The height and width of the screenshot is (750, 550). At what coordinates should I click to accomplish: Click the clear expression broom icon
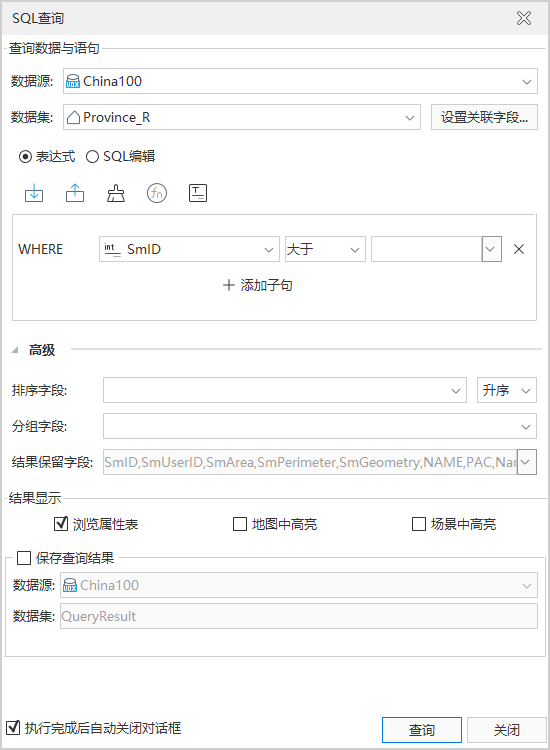(x=116, y=193)
